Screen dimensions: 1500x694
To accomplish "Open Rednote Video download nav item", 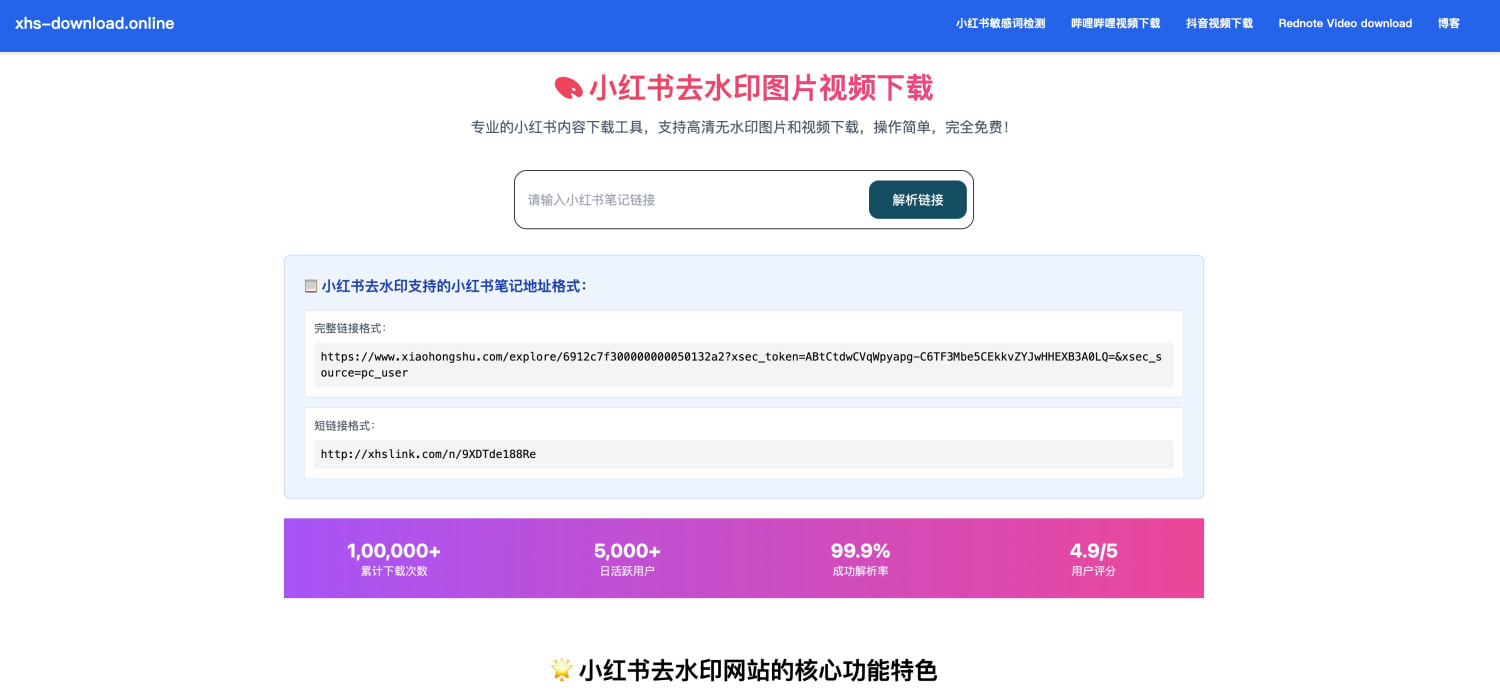I will tap(1345, 23).
